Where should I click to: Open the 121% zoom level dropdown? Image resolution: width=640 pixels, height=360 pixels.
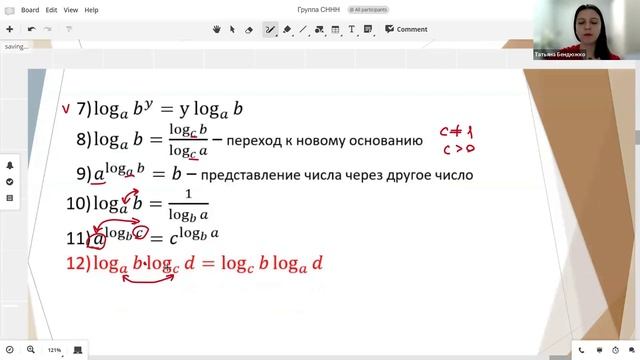point(55,350)
